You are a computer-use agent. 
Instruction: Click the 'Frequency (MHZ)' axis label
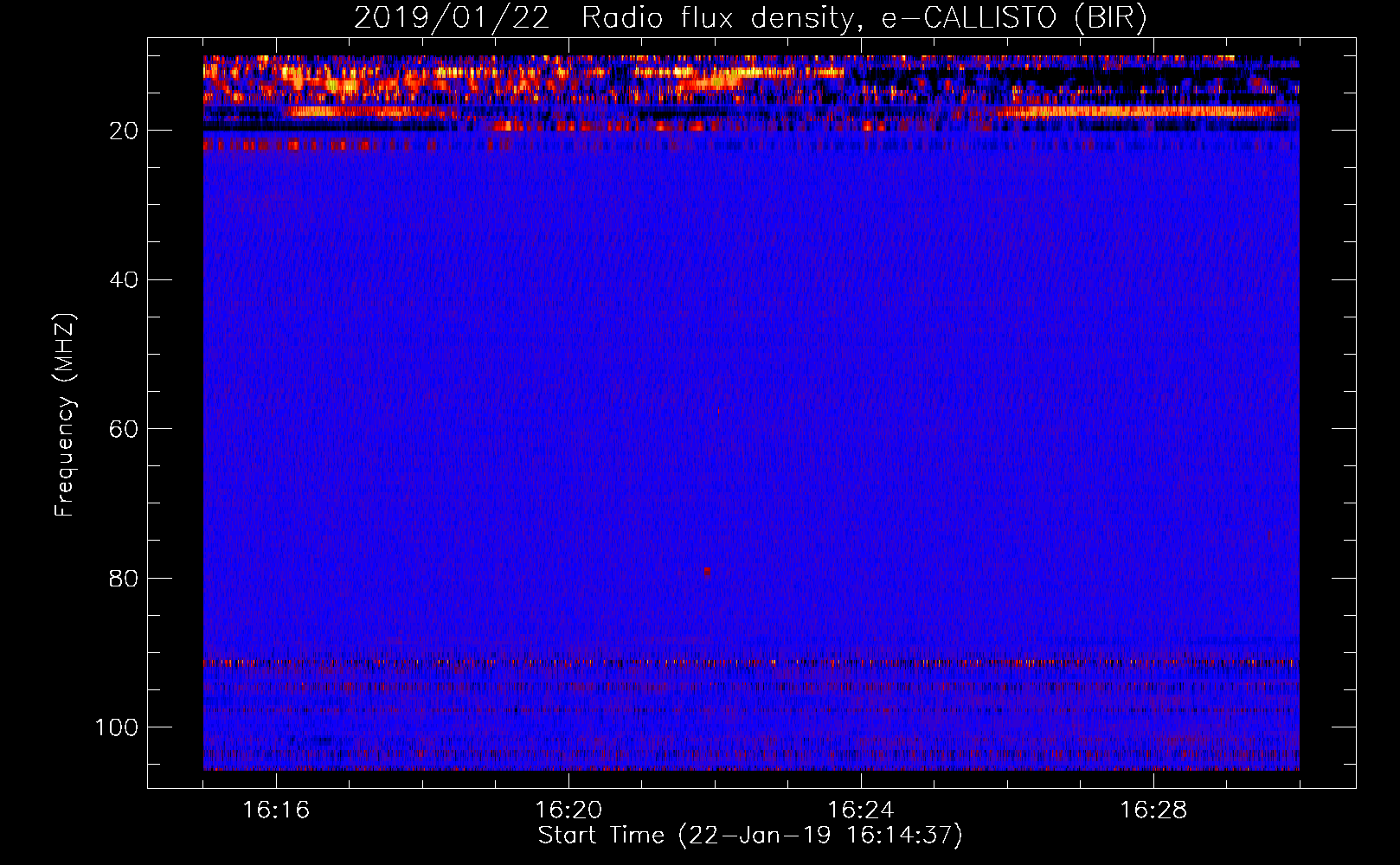coord(65,414)
